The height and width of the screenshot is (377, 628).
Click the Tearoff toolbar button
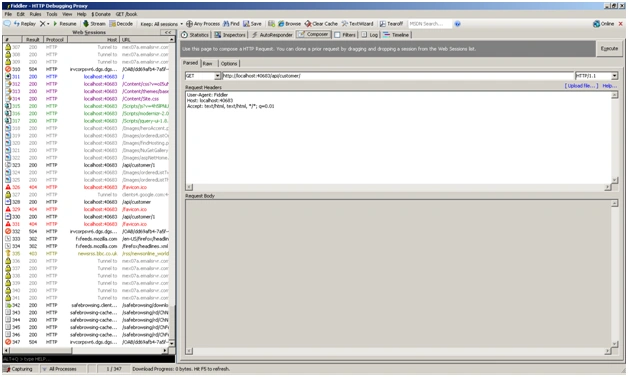pyautogui.click(x=391, y=24)
